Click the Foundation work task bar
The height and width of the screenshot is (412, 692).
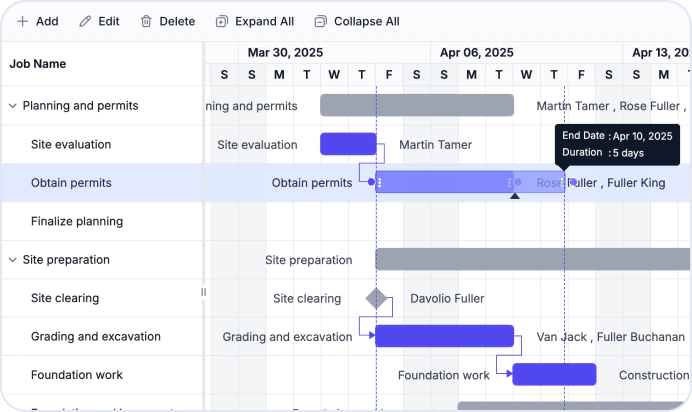point(554,375)
